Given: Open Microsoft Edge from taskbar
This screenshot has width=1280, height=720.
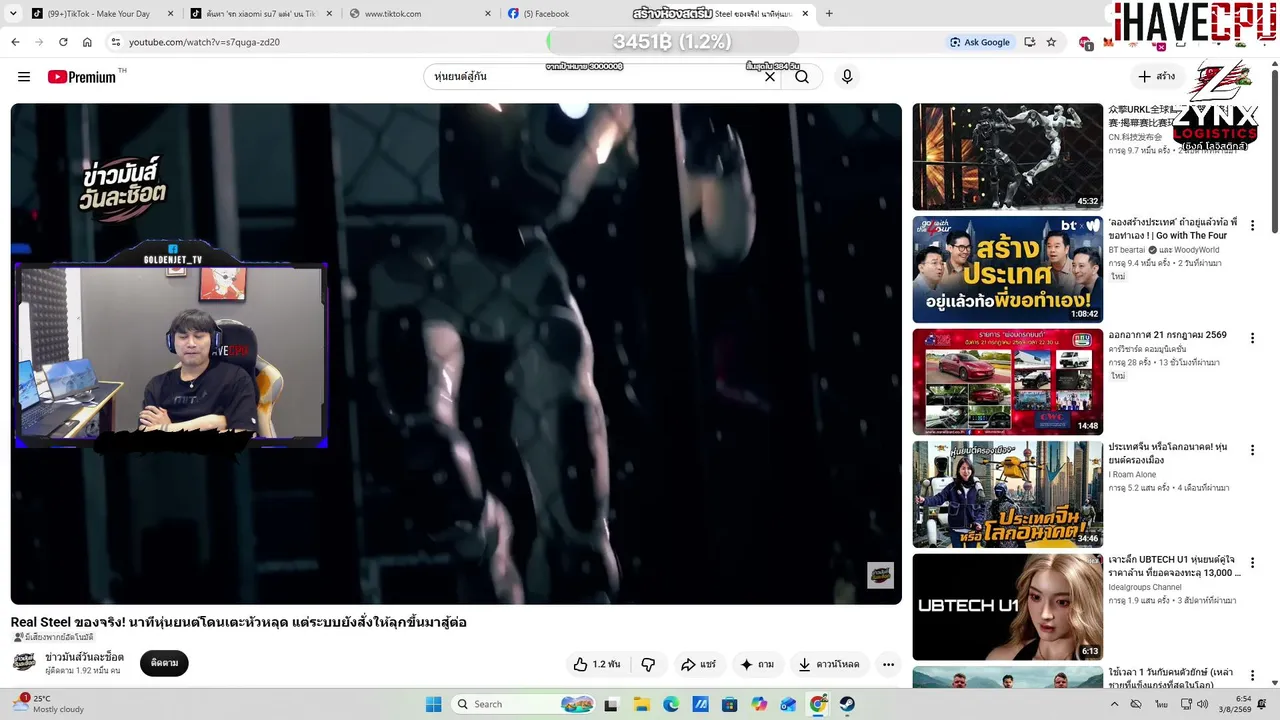Looking at the screenshot, I should 671,704.
